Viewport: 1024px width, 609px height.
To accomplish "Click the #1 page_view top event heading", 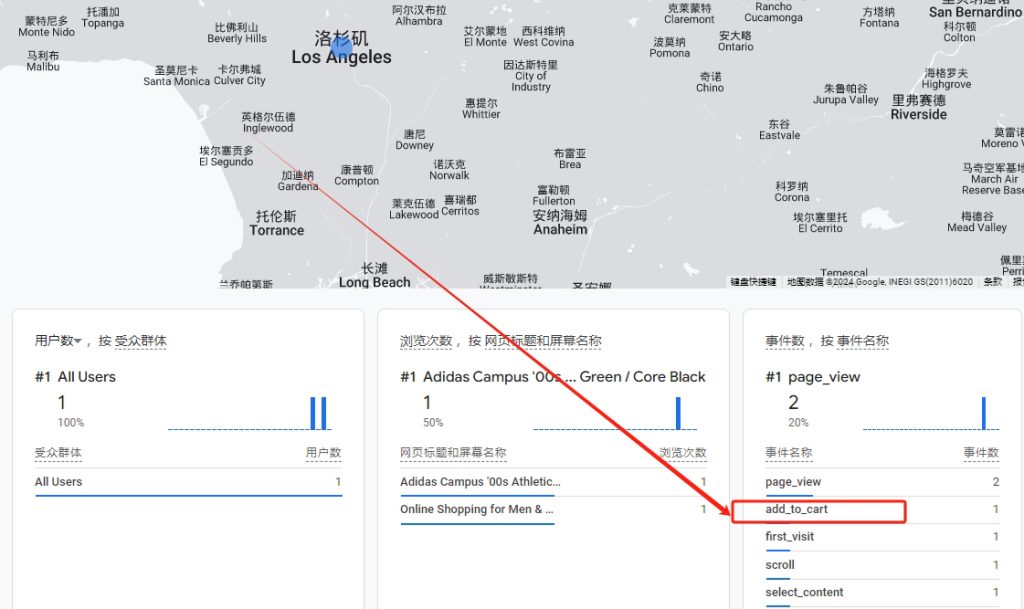I will click(813, 377).
